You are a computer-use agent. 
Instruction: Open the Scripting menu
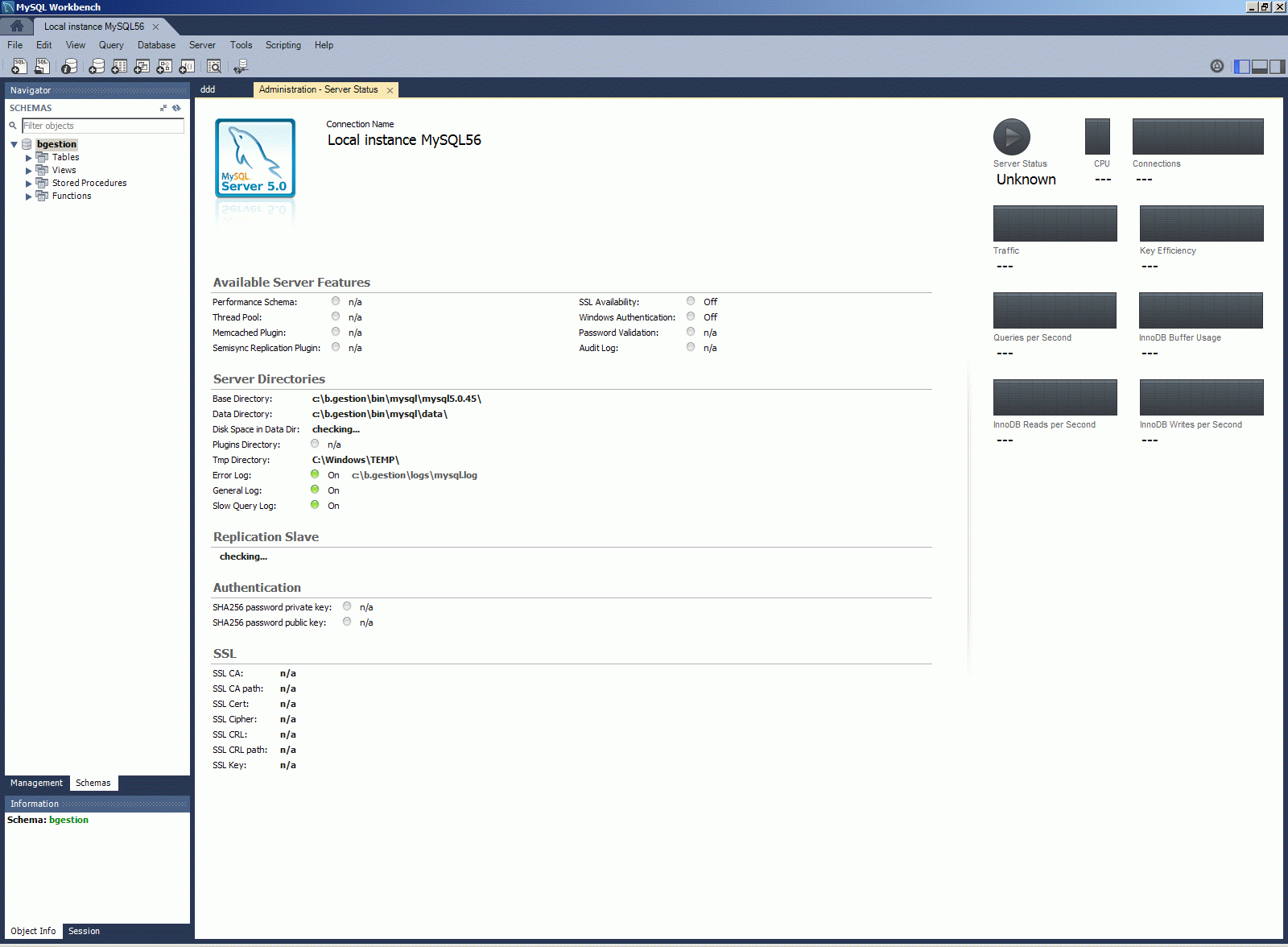(283, 45)
